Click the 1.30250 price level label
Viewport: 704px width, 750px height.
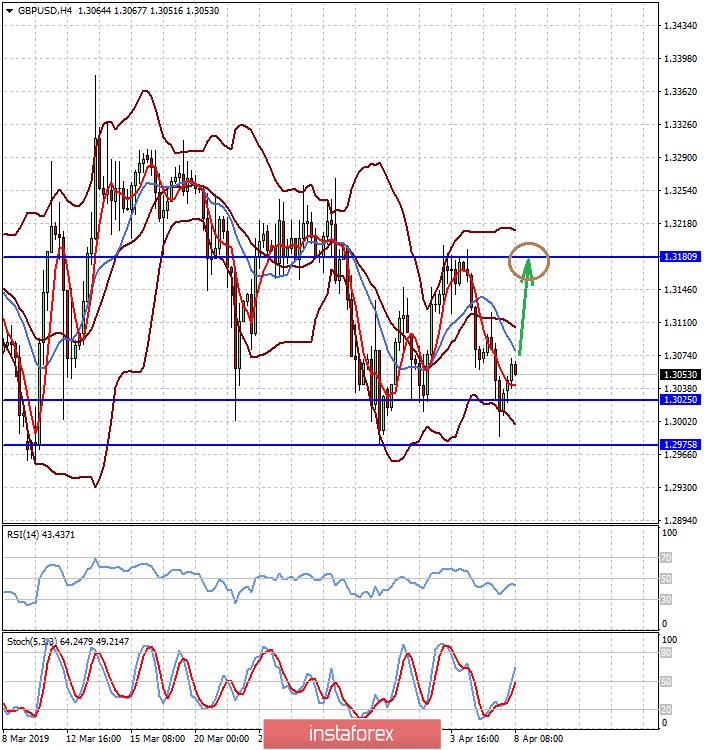pos(680,399)
